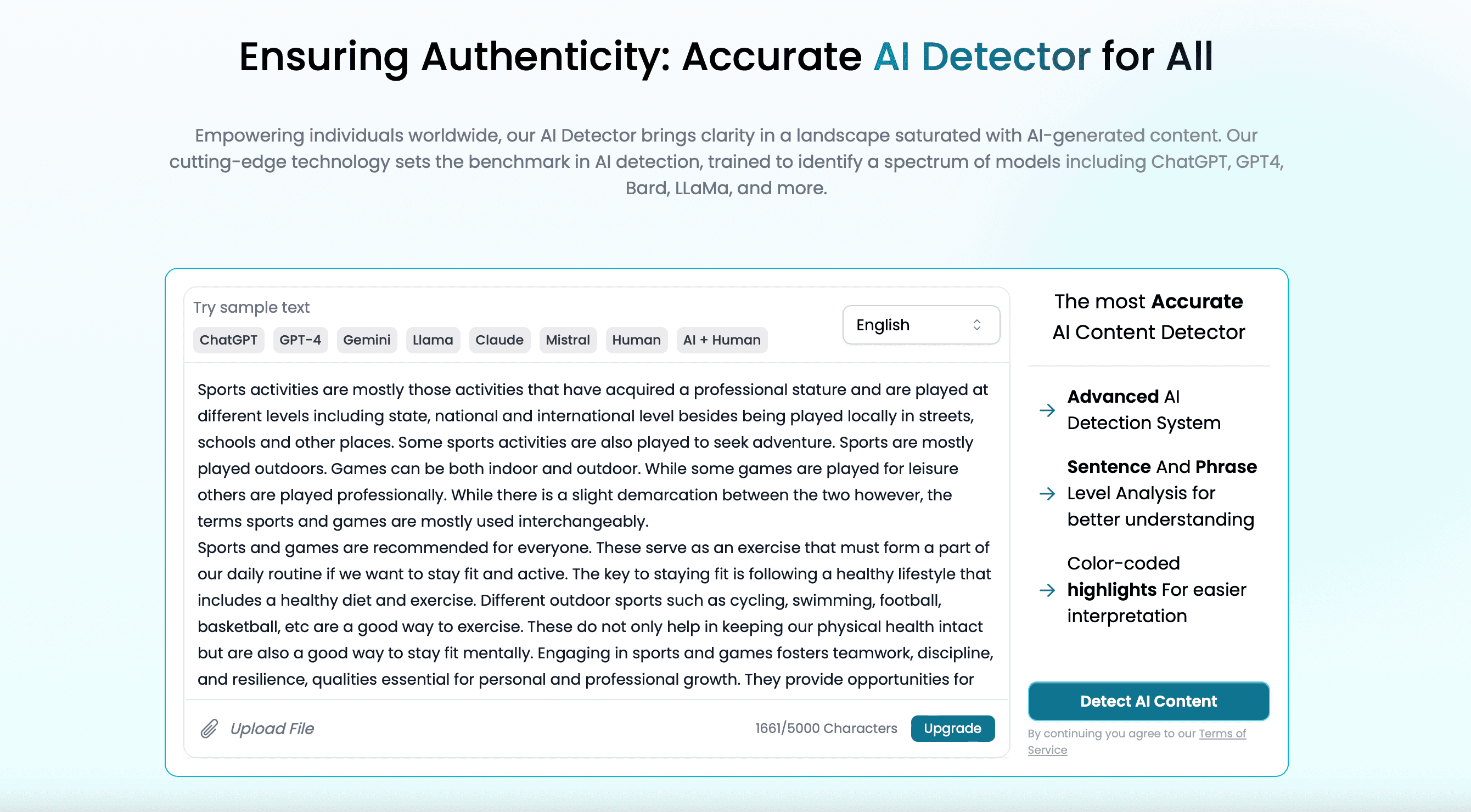Click the Human sample text button
The height and width of the screenshot is (812, 1471).
click(635, 339)
